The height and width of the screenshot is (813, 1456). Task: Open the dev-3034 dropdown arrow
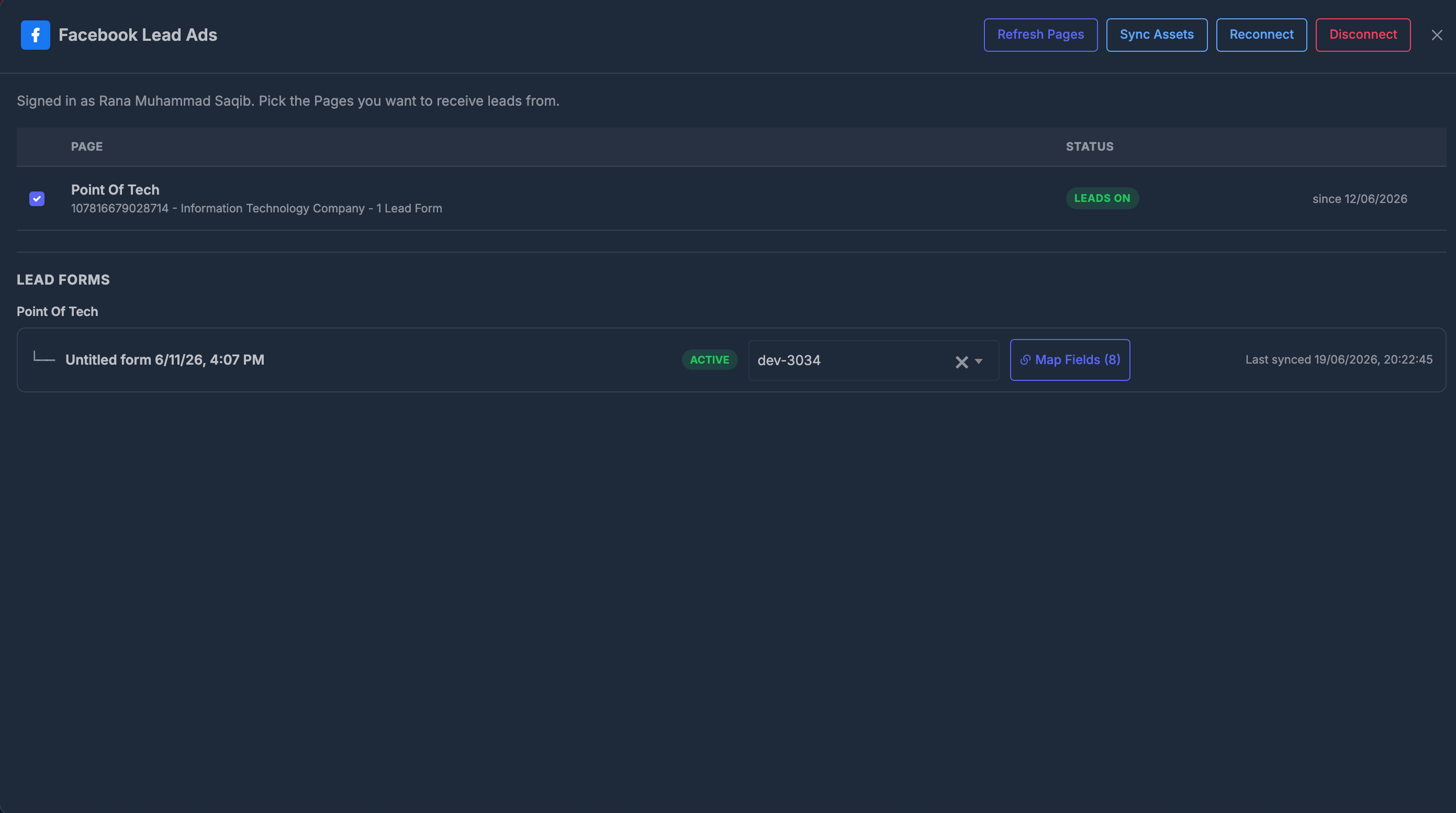[979, 362]
